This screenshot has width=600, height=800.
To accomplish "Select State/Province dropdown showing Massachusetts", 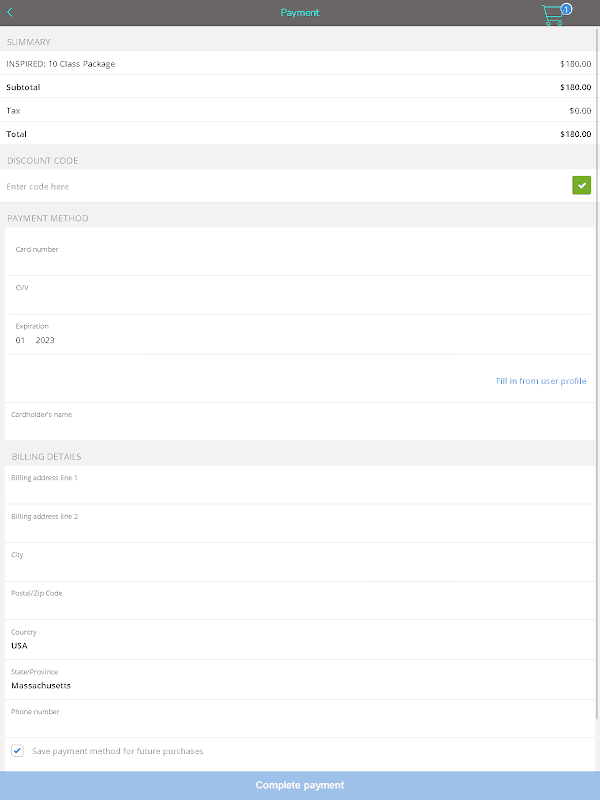I will point(300,685).
